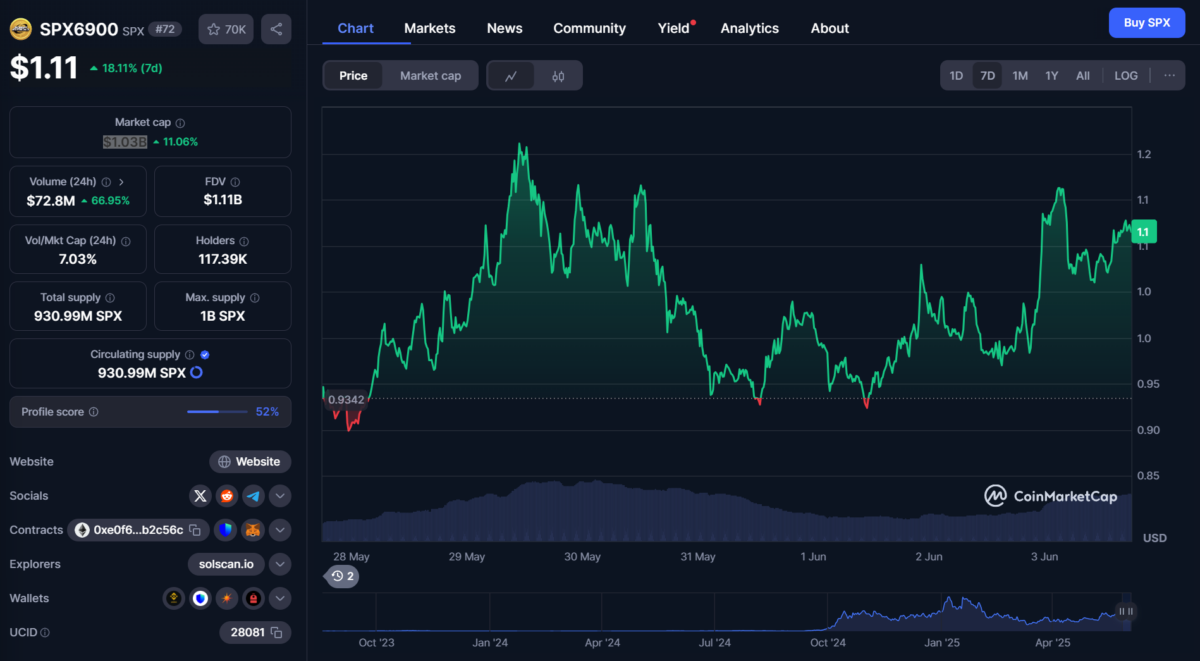Click the Buy SPX button
The height and width of the screenshot is (661, 1200).
(1147, 22)
